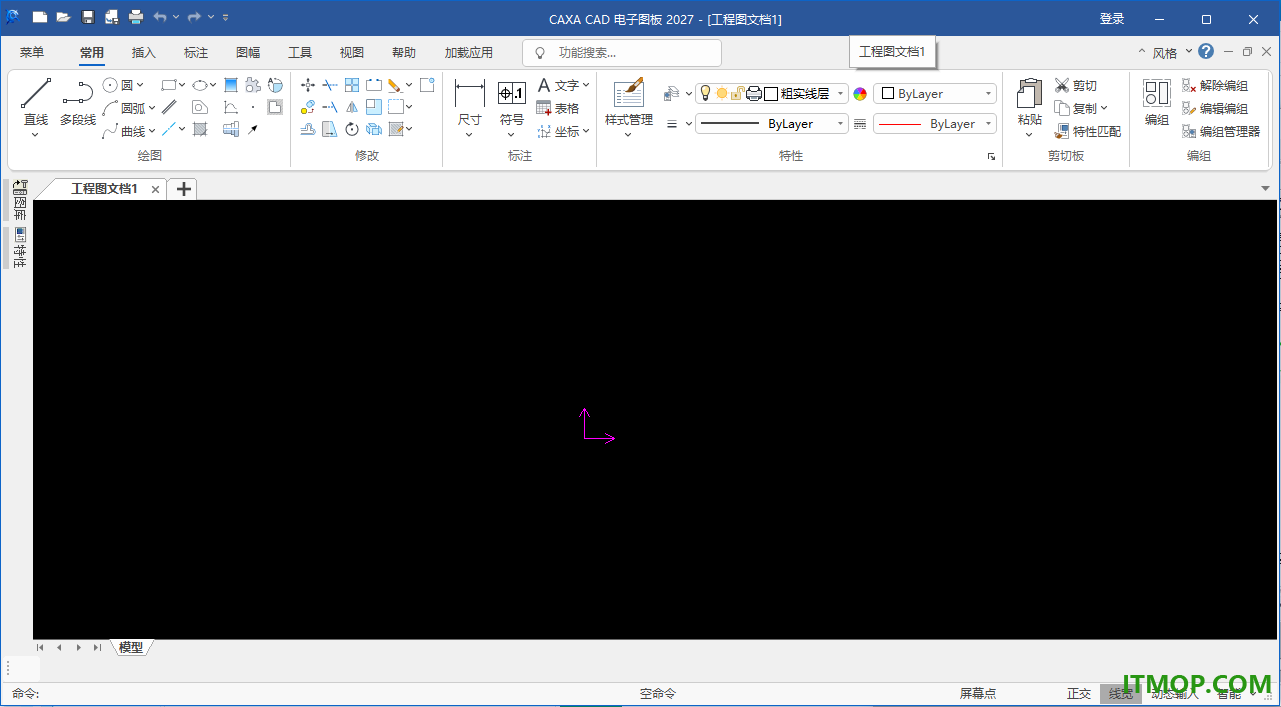This screenshot has width=1281, height=707.
Task: Click the color wheel icon in properties
Action: 860,94
